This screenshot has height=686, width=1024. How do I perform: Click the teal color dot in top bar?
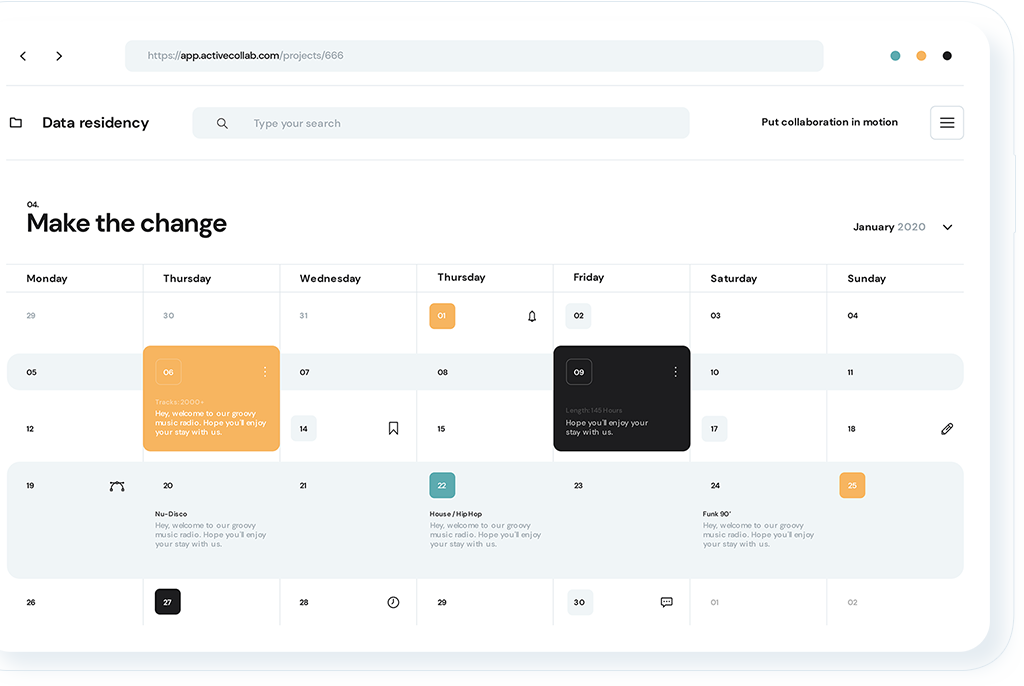895,56
